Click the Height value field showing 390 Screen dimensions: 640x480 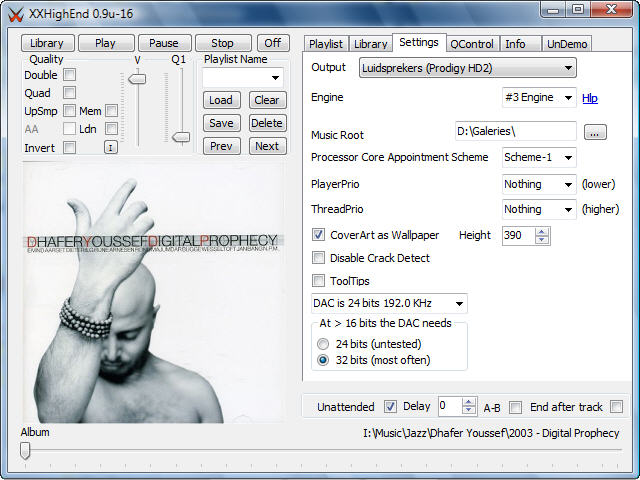[518, 236]
